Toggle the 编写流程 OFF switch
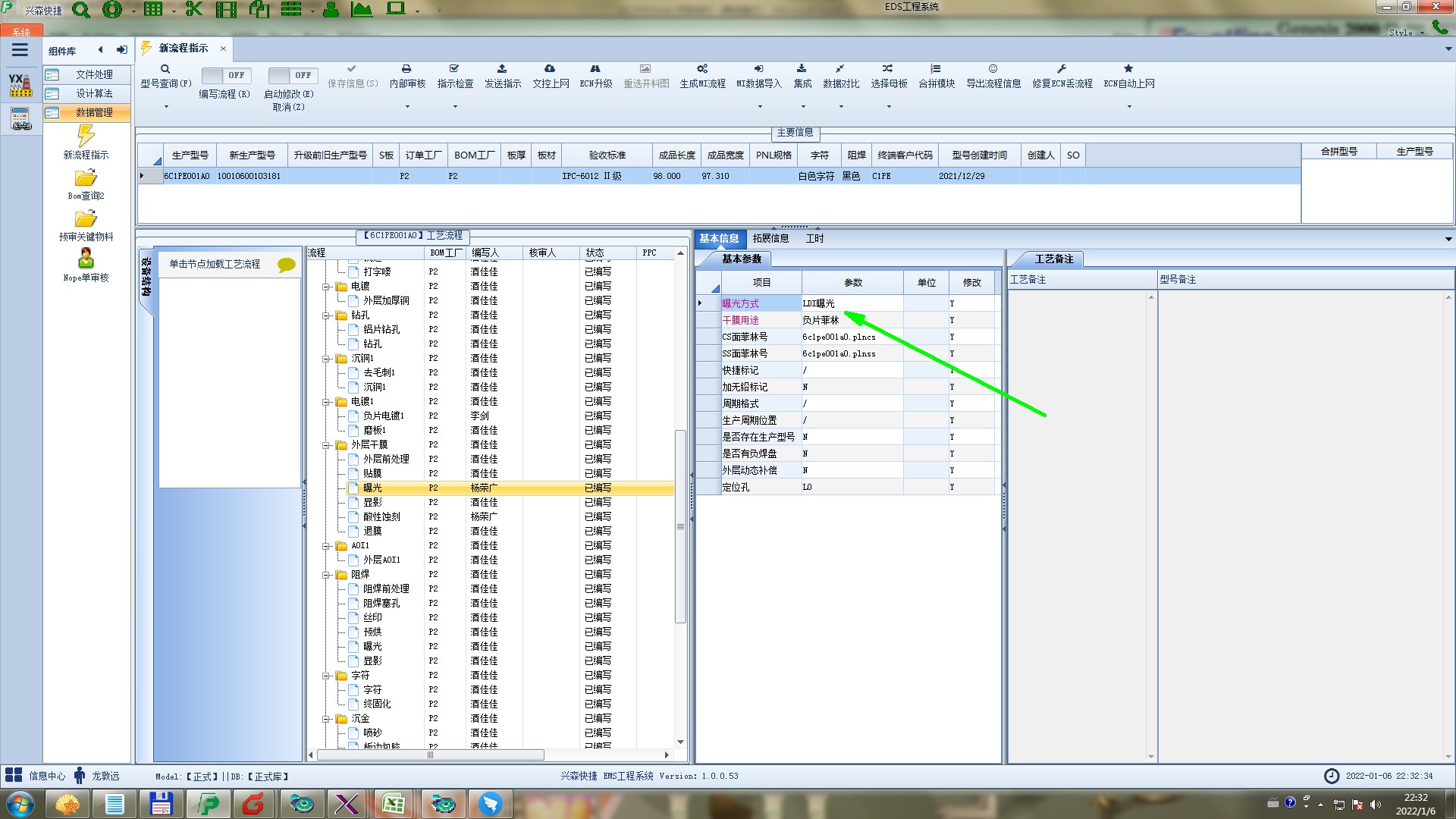This screenshot has width=1456, height=819. click(224, 75)
